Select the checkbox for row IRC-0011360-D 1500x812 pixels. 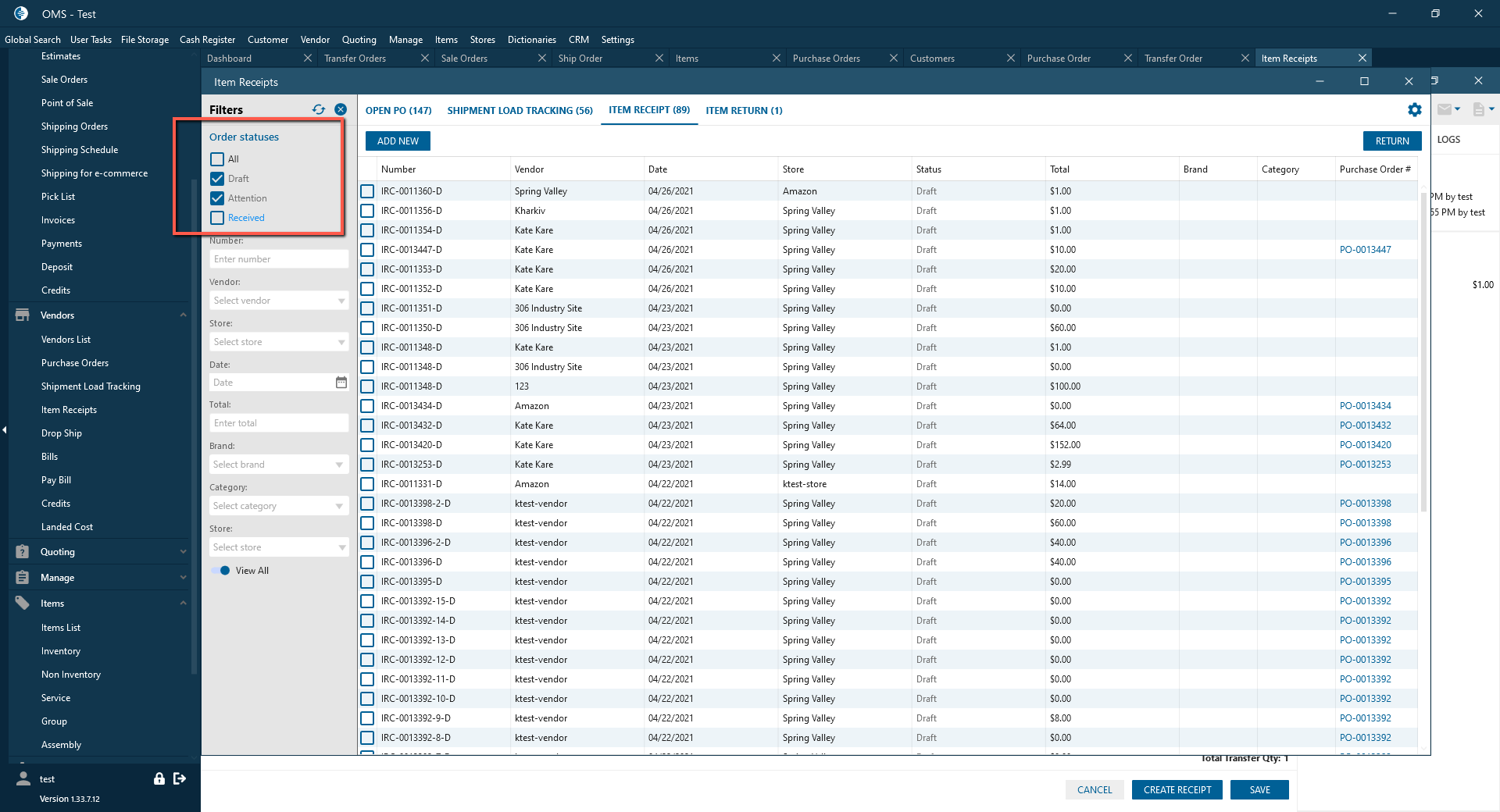pos(367,191)
